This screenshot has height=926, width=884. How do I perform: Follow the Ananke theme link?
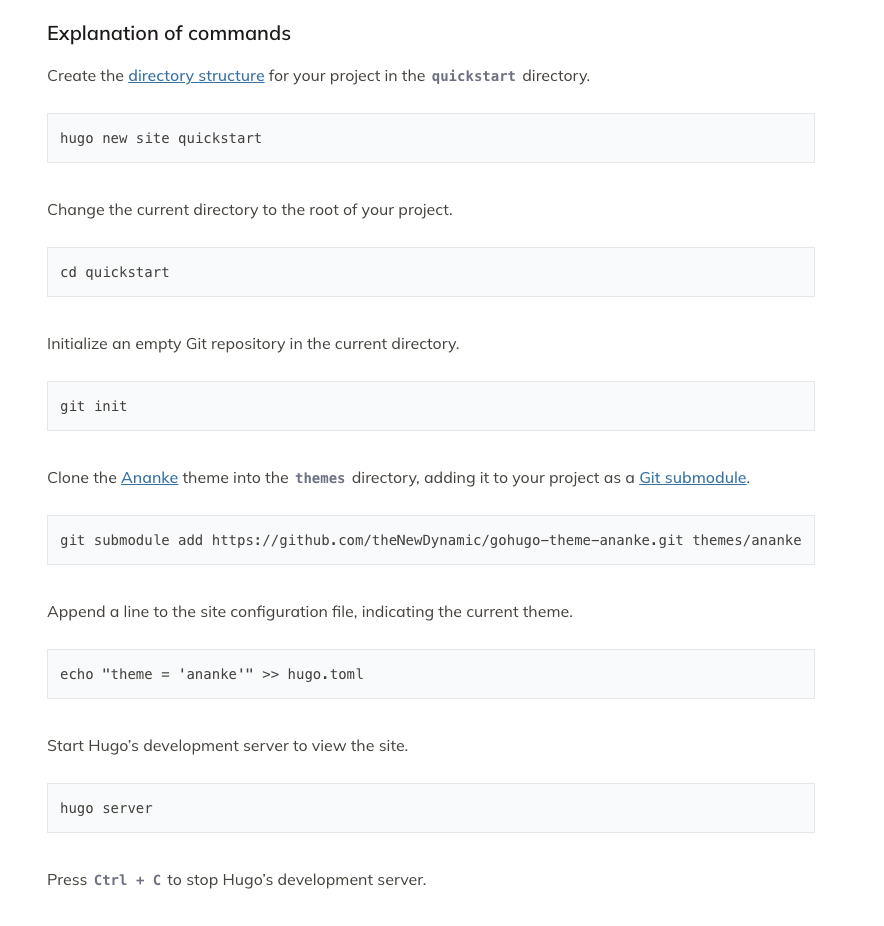pyautogui.click(x=149, y=478)
